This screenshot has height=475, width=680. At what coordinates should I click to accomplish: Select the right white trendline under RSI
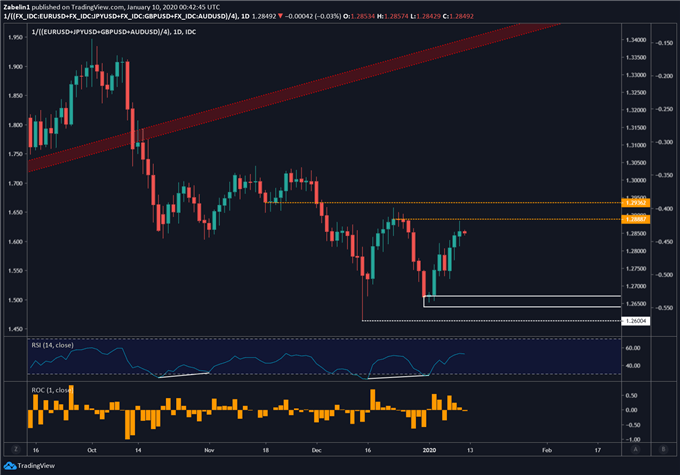tap(398, 377)
